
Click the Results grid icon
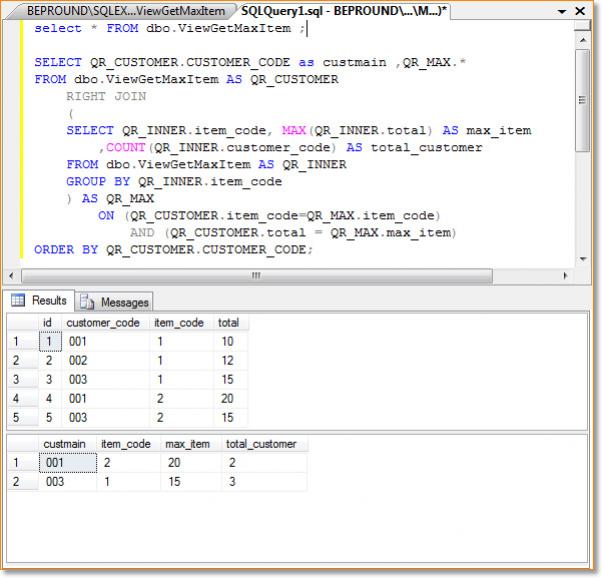point(18,301)
